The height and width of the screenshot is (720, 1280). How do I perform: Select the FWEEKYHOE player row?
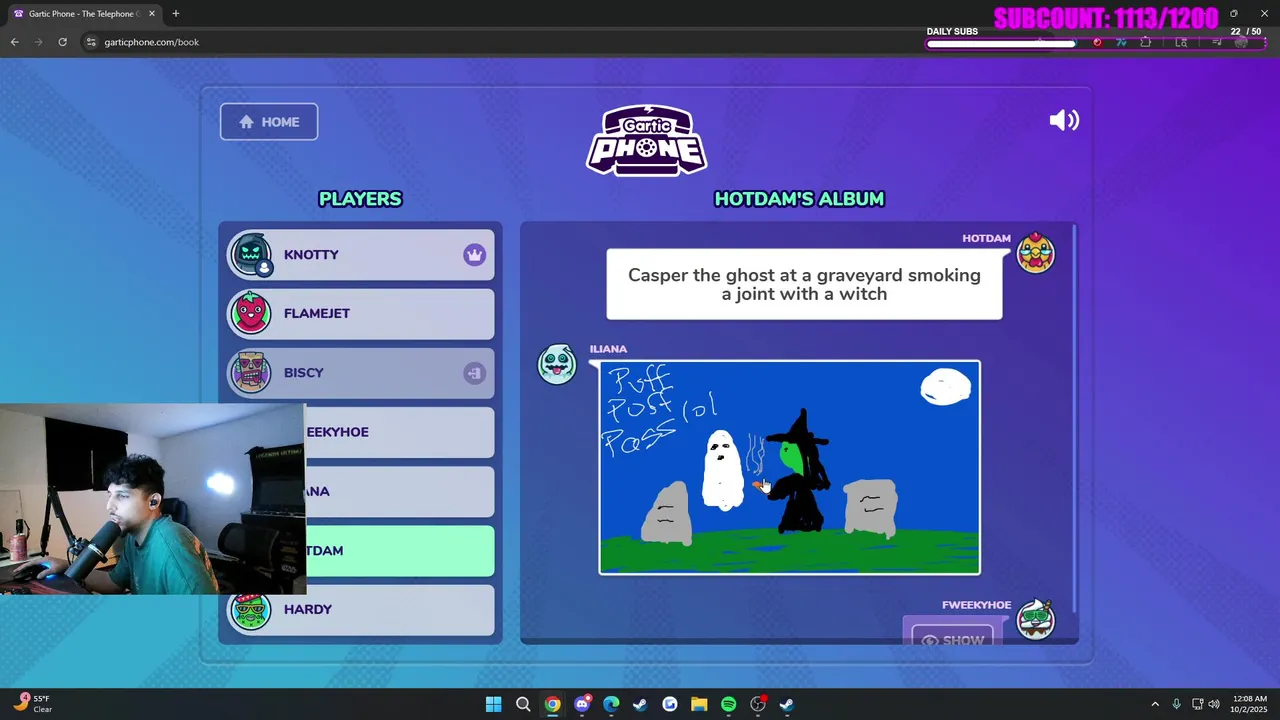(400, 432)
